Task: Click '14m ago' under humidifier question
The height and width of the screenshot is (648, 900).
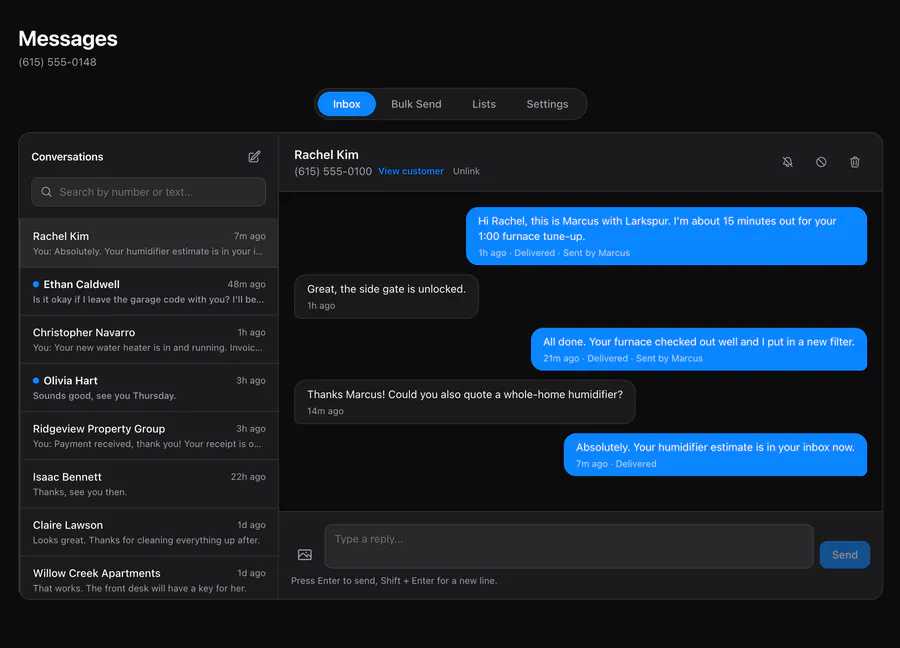Action: 325,411
